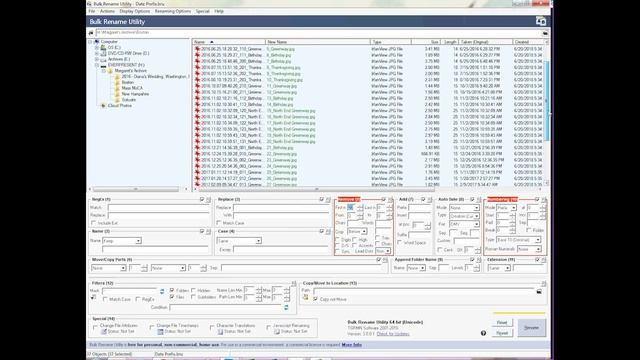Click the browse folder icon beside path bar
The height and width of the screenshot is (360, 640).
pyautogui.click(x=545, y=33)
